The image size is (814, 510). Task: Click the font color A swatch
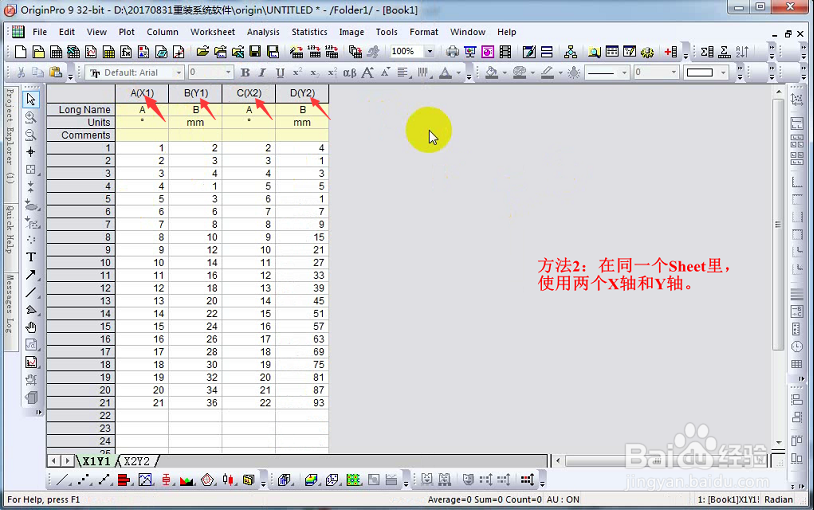(x=446, y=73)
